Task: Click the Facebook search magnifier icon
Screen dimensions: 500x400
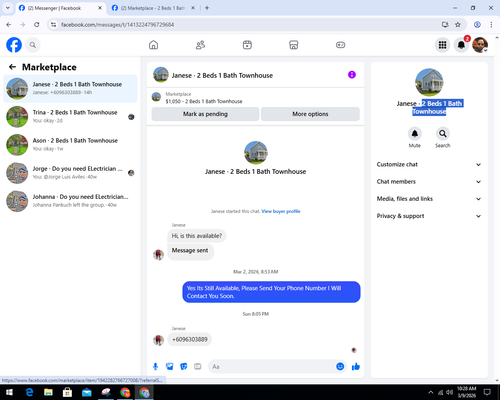Action: (x=33, y=45)
